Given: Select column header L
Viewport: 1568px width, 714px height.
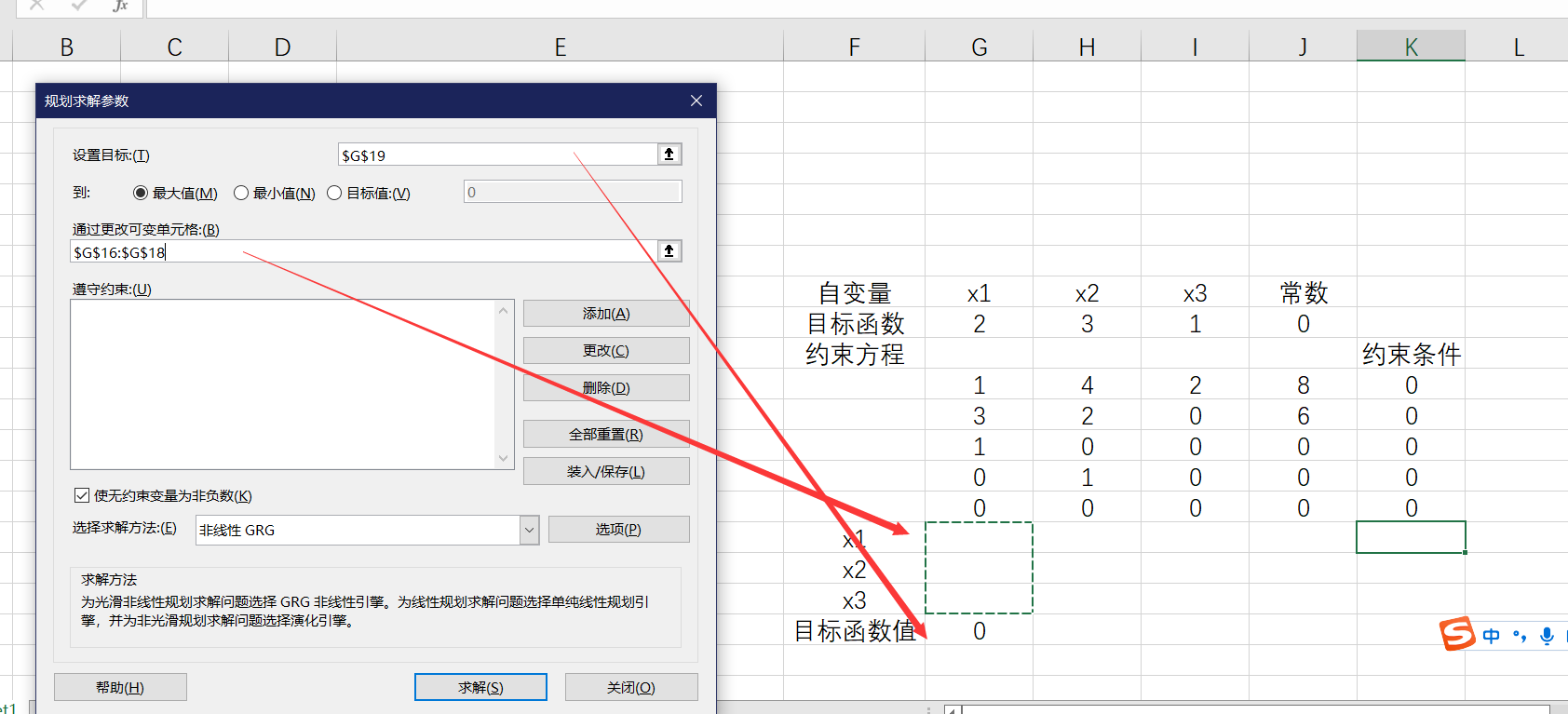Looking at the screenshot, I should coord(1518,47).
